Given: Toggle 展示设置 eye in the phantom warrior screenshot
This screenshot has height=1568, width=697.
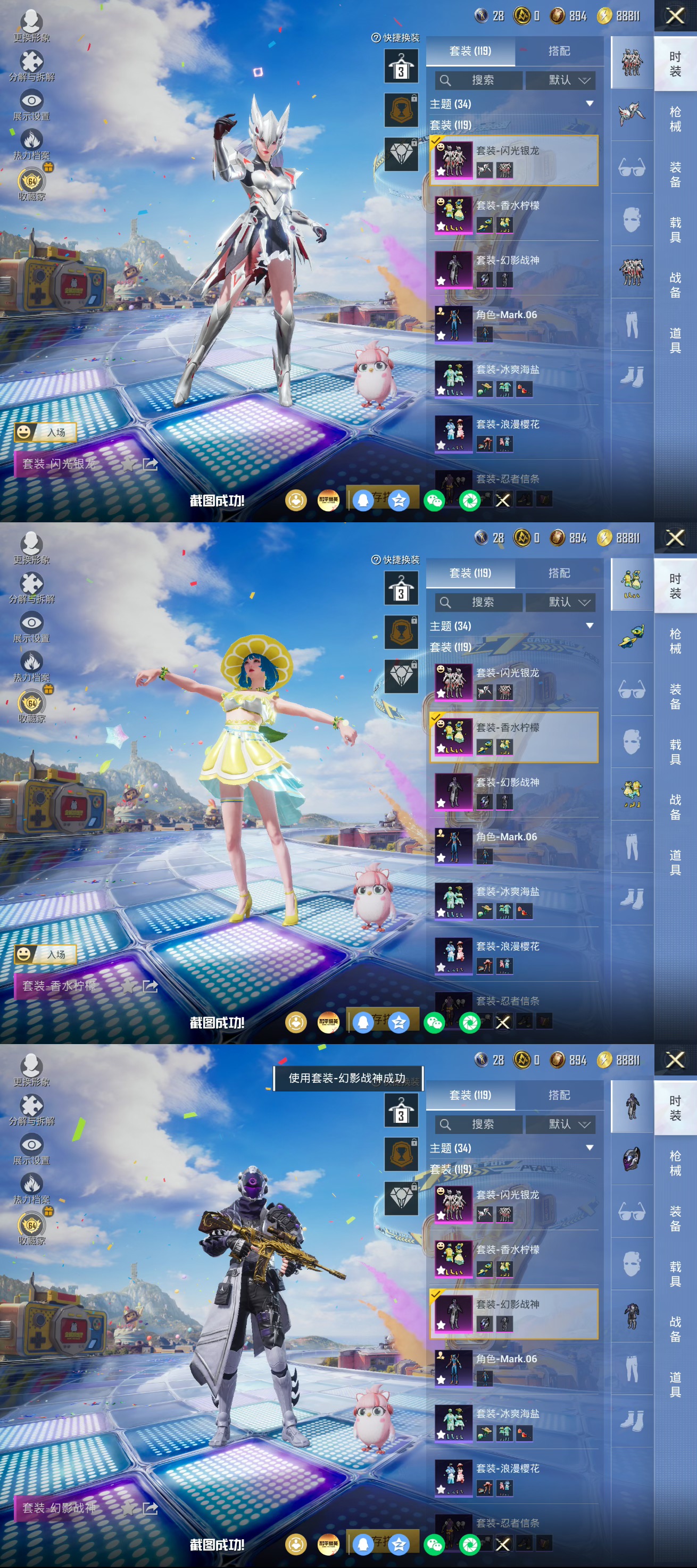Looking at the screenshot, I should 31,1149.
